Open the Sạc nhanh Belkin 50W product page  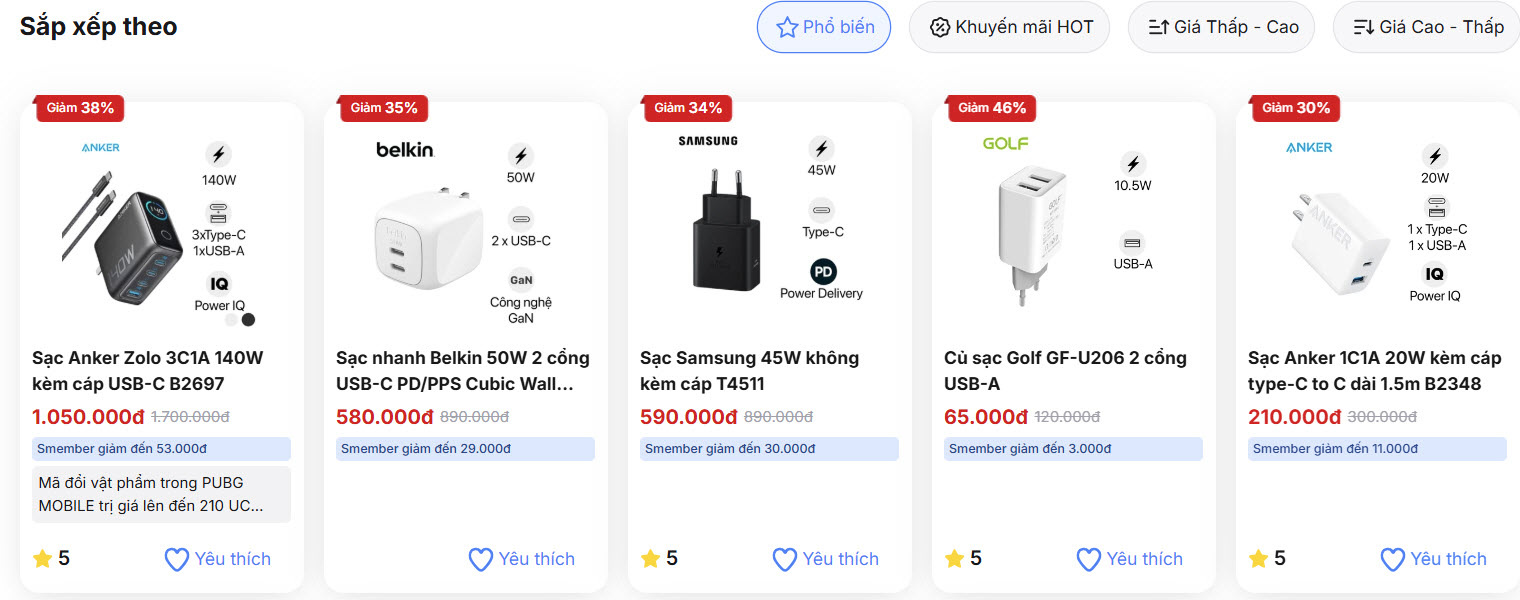pyautogui.click(x=462, y=370)
